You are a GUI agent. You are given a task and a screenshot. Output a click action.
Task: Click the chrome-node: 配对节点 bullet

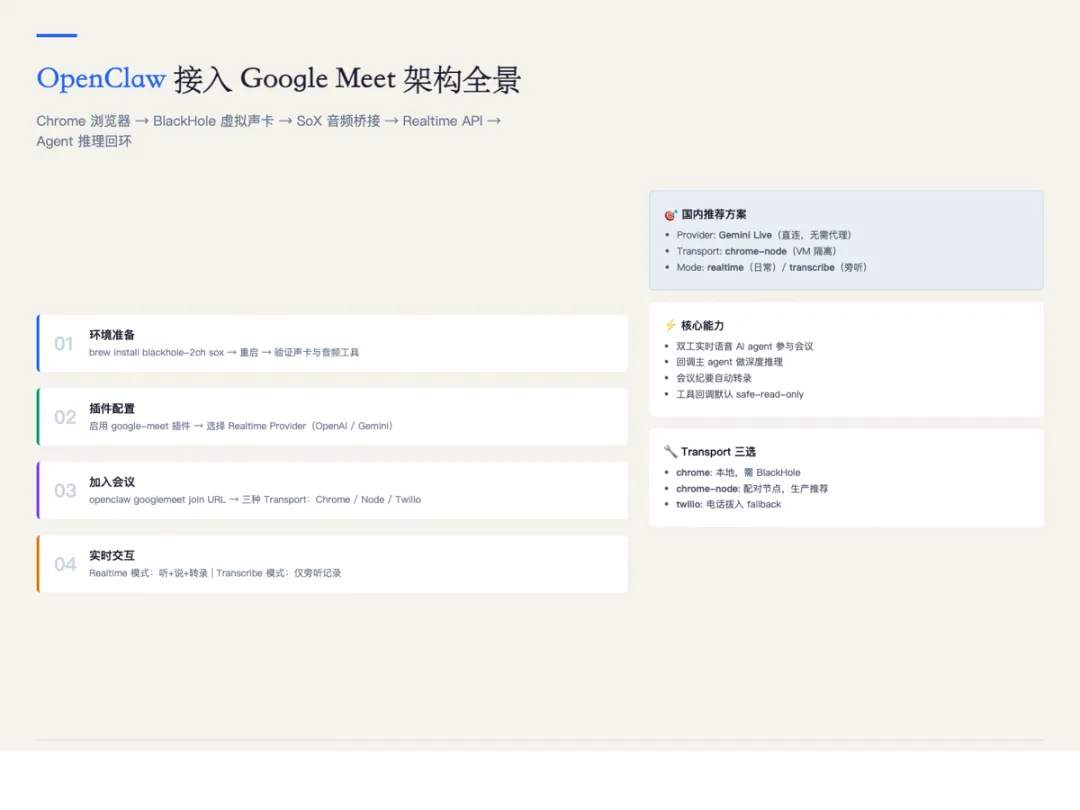[752, 489]
